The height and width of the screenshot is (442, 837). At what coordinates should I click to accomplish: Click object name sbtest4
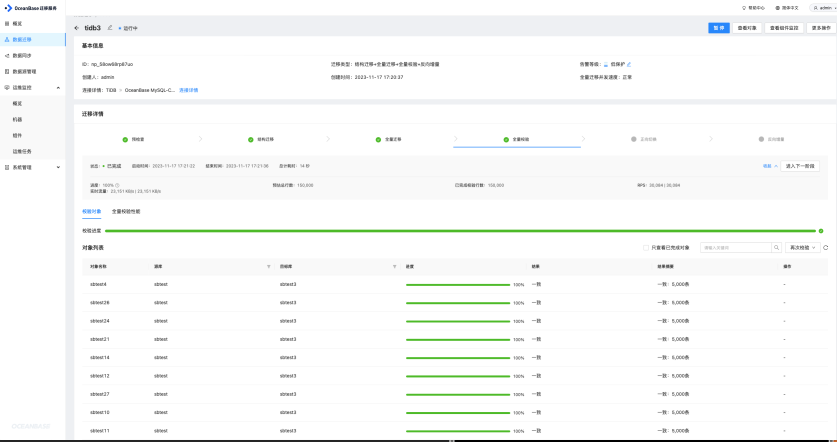pyautogui.click(x=99, y=285)
